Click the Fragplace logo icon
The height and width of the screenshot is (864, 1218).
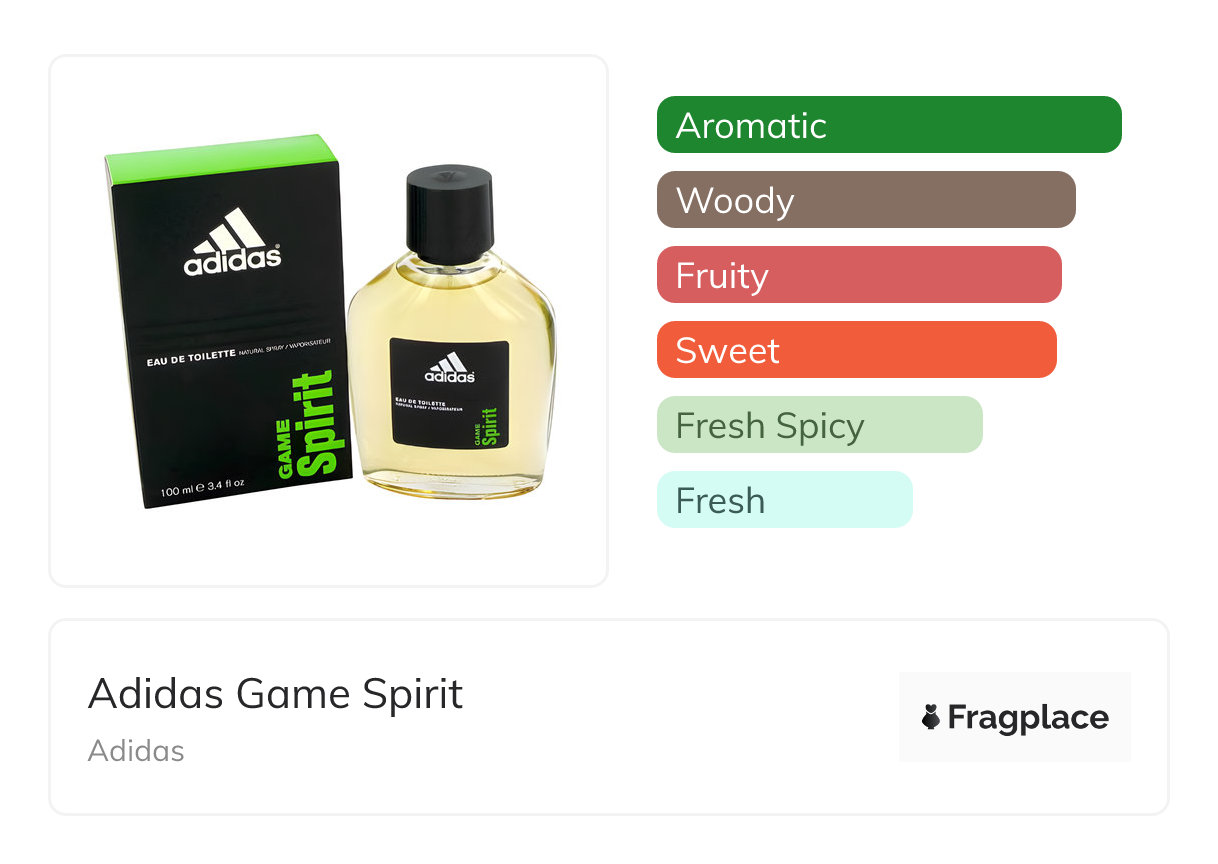pyautogui.click(x=931, y=717)
